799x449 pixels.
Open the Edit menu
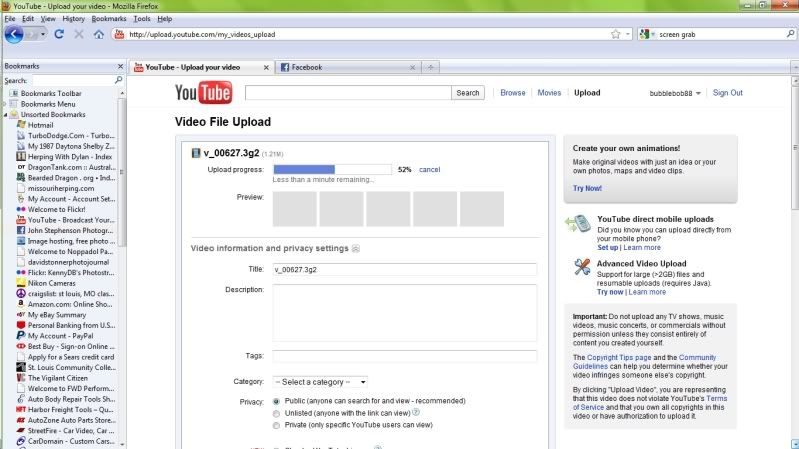[28, 19]
